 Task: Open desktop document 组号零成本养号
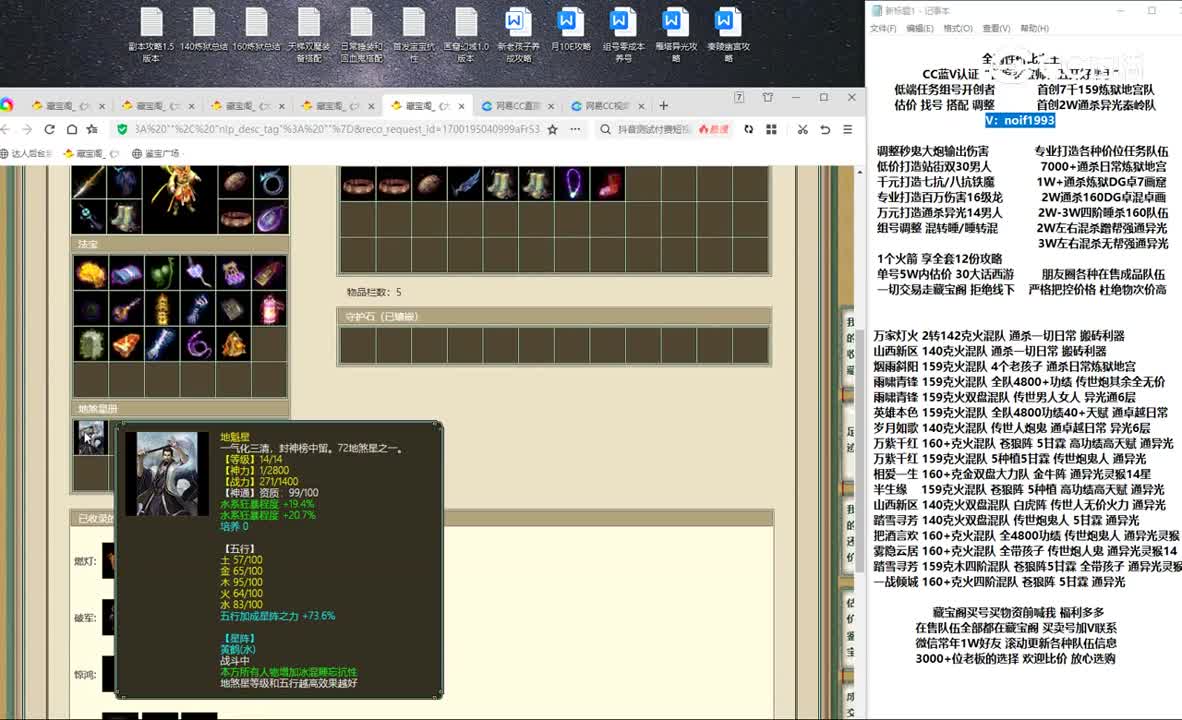tap(623, 35)
